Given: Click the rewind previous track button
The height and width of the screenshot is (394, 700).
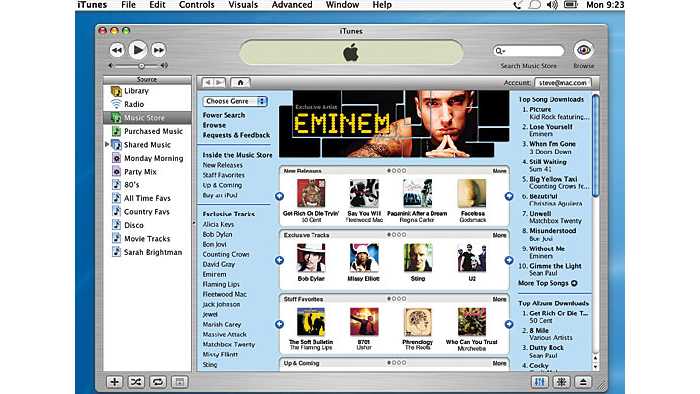Looking at the screenshot, I should (x=117, y=50).
